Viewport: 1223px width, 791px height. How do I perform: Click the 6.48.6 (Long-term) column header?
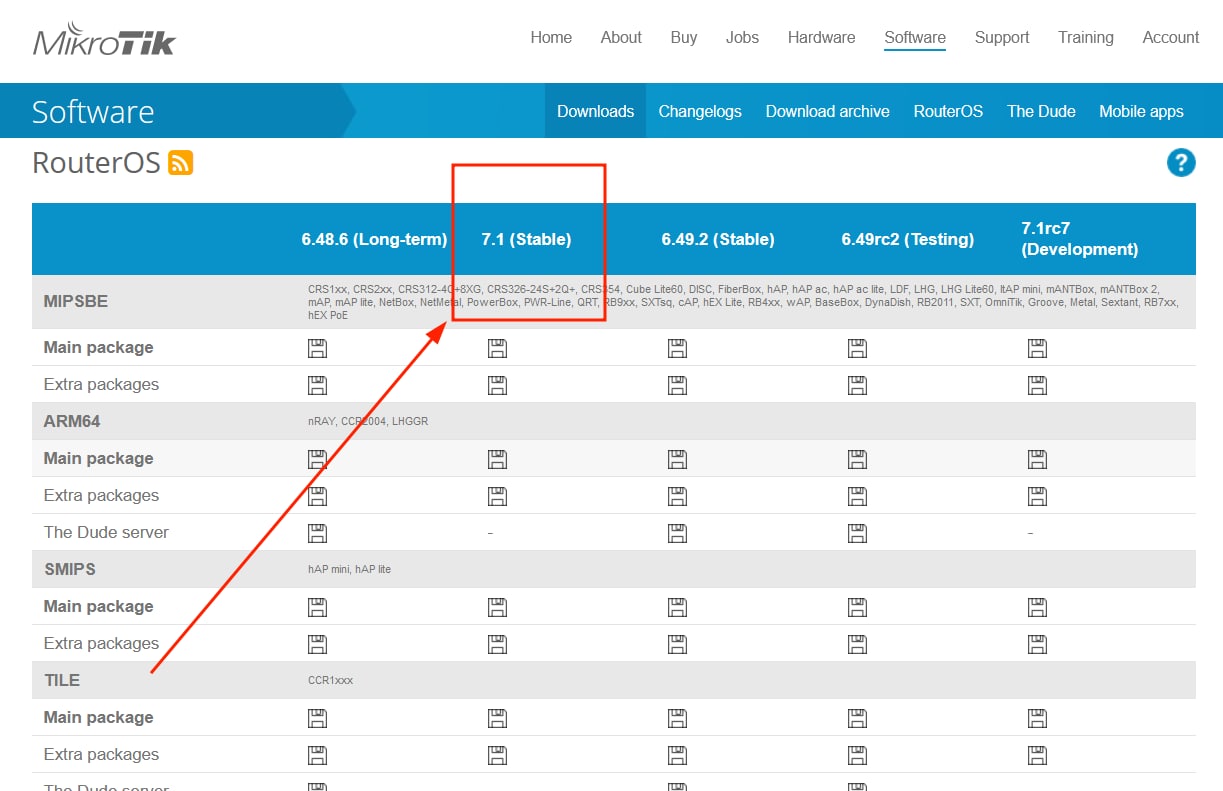click(374, 239)
